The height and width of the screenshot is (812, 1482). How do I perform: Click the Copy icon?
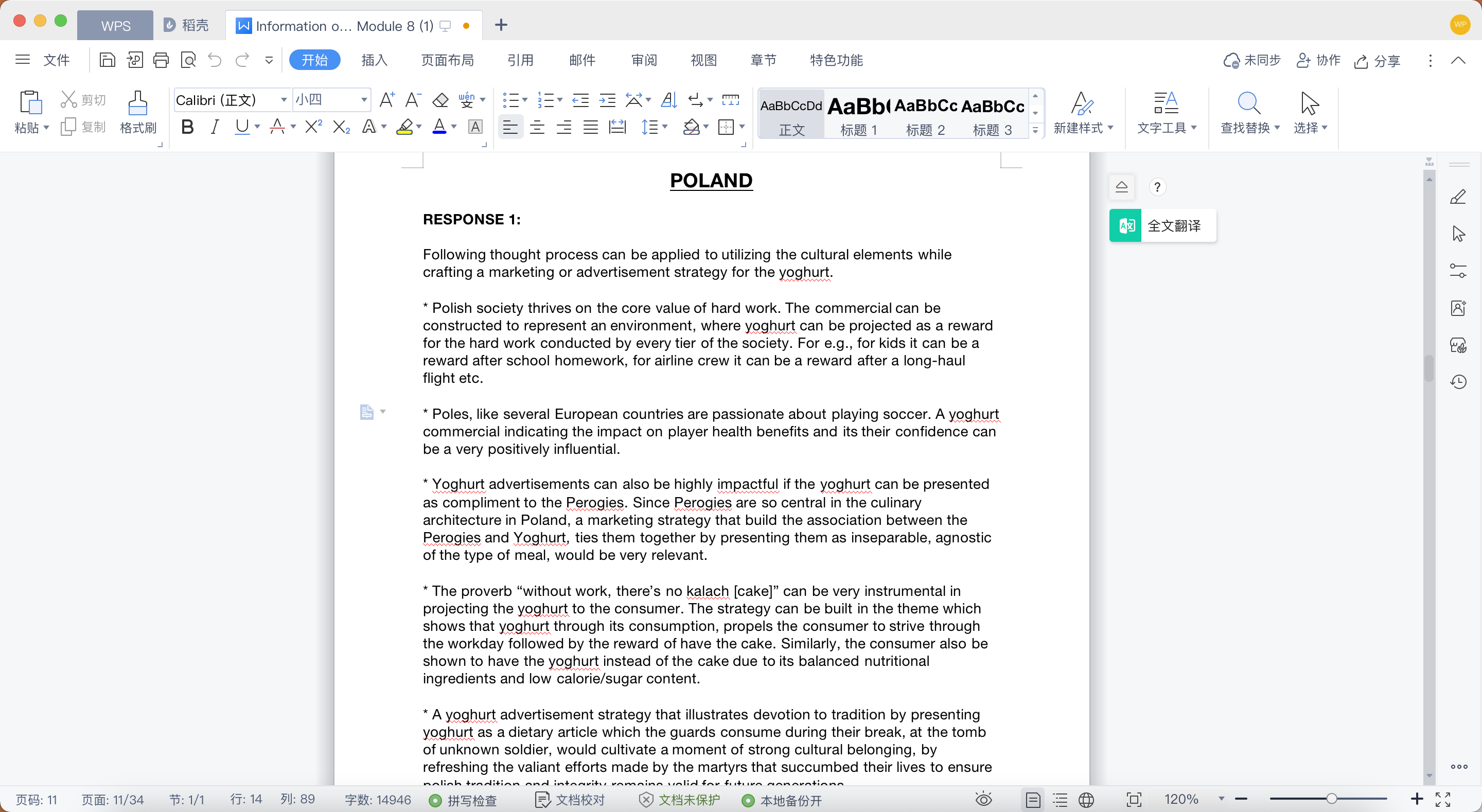[68, 127]
